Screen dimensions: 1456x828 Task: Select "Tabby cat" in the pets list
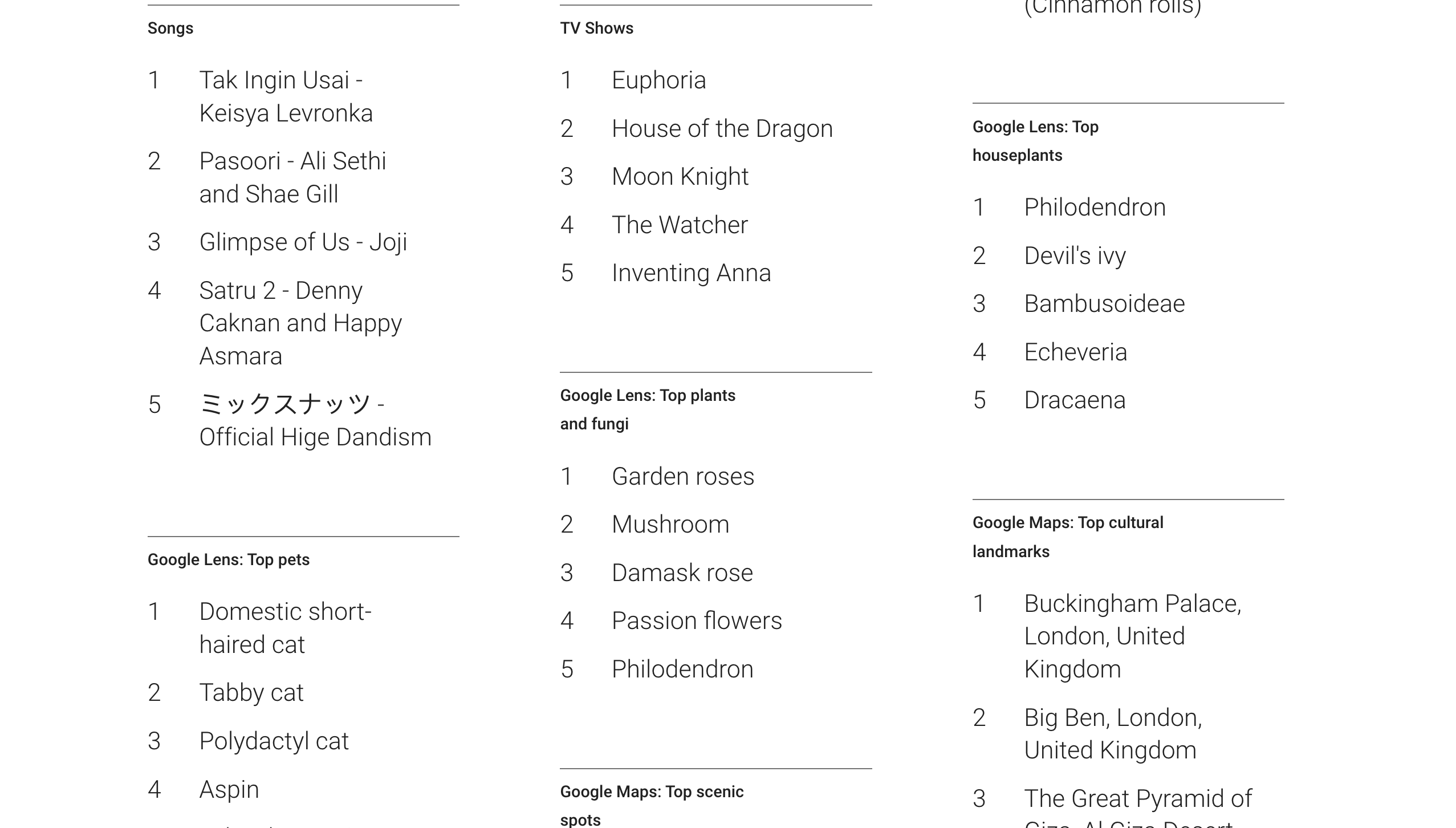251,693
